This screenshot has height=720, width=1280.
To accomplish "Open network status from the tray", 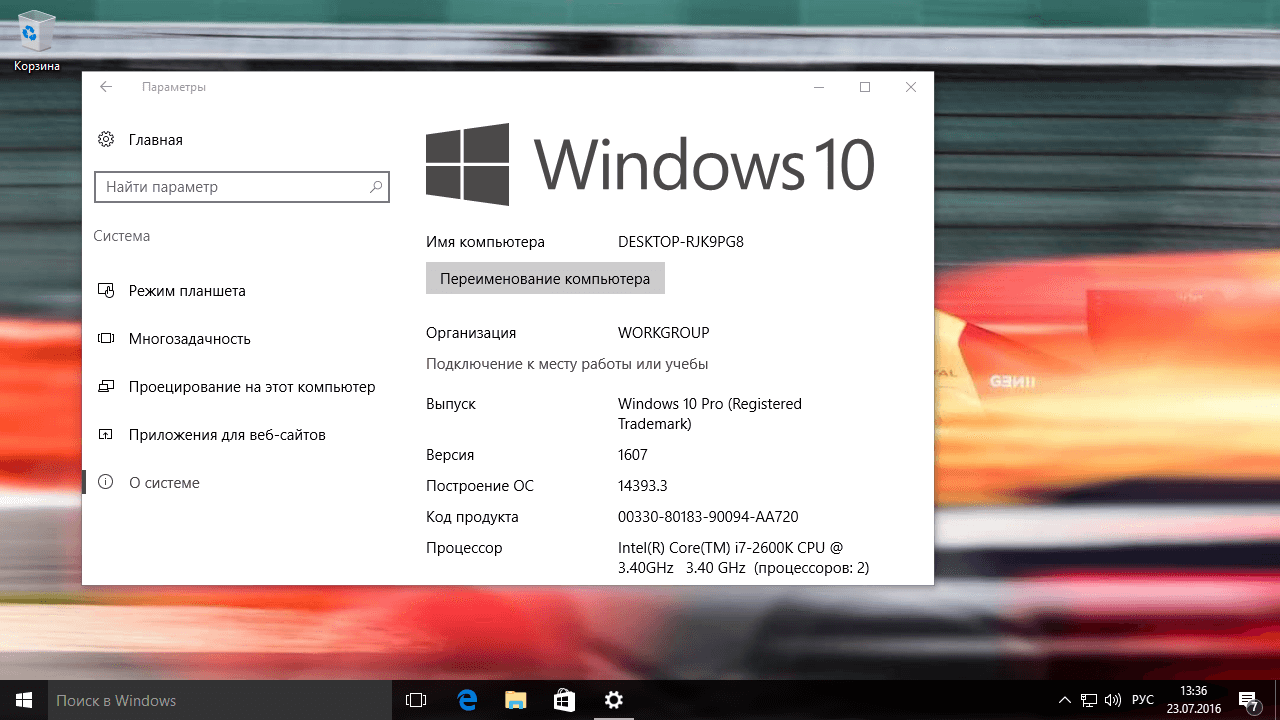I will click(x=1088, y=700).
